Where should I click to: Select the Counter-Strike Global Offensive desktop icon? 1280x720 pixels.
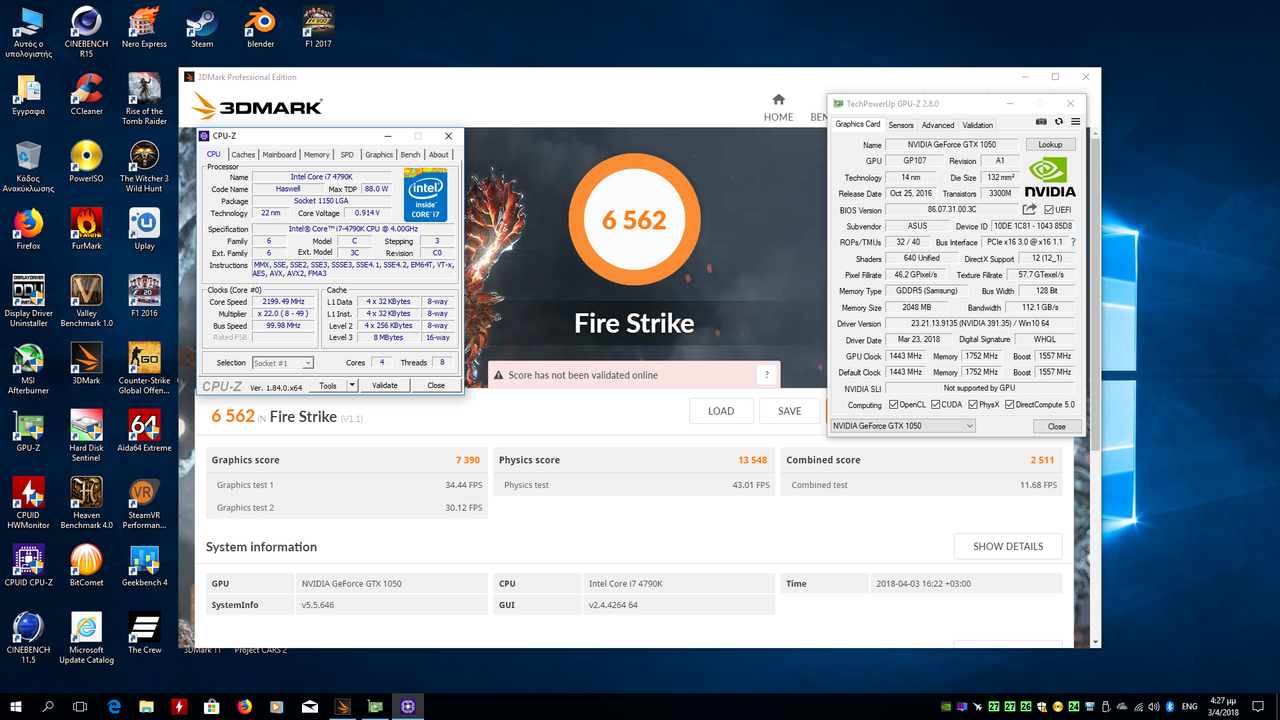[144, 368]
